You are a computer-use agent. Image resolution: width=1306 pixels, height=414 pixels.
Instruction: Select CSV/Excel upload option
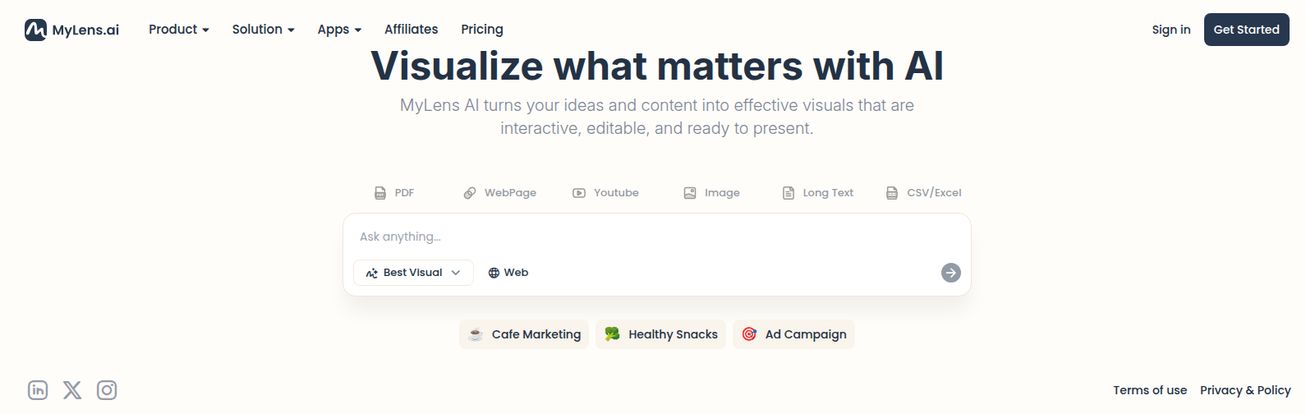[924, 193]
